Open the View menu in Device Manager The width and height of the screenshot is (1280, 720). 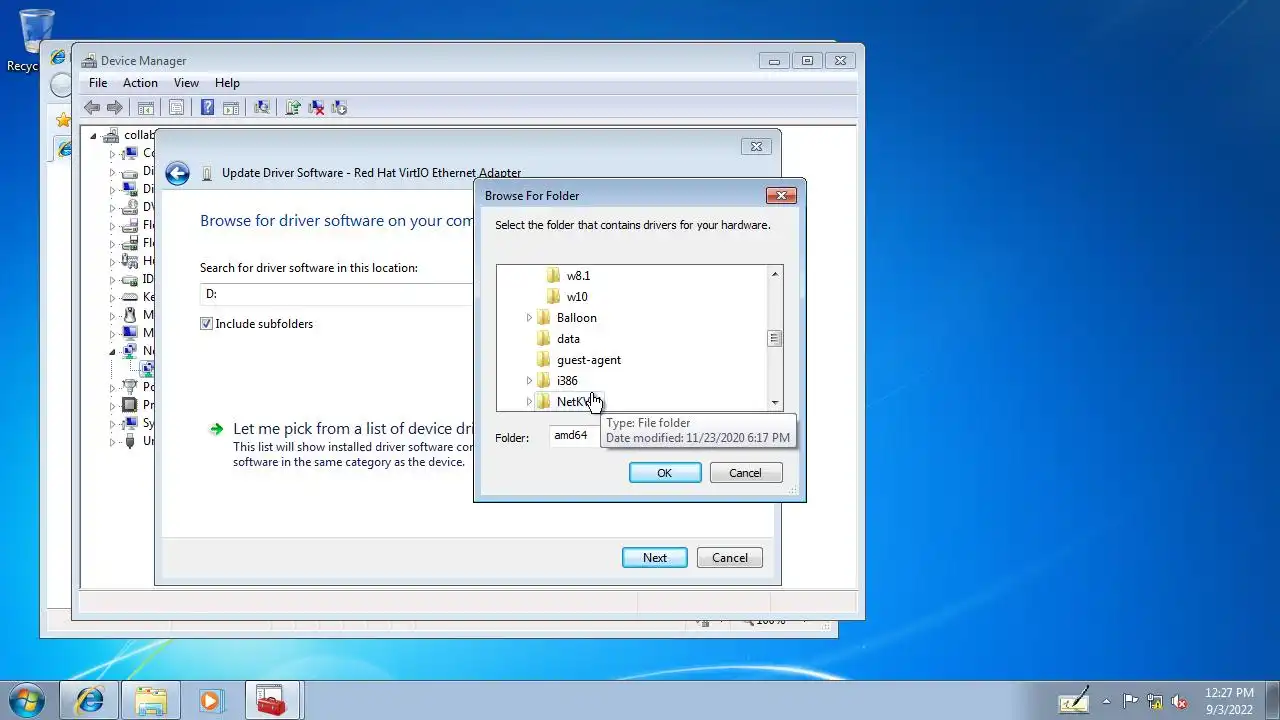coord(186,83)
